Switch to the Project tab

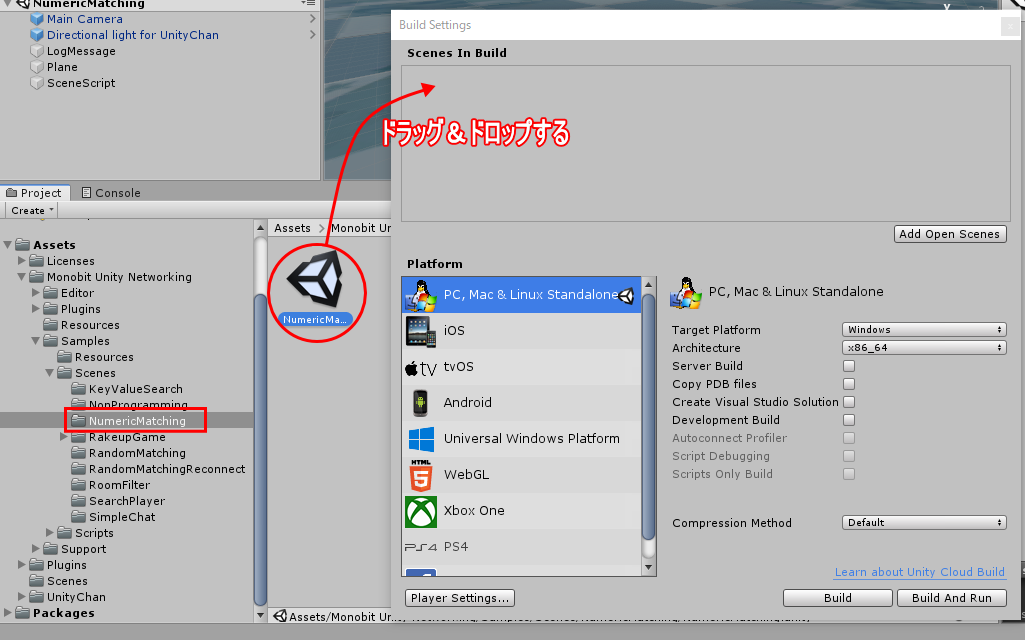(35, 193)
